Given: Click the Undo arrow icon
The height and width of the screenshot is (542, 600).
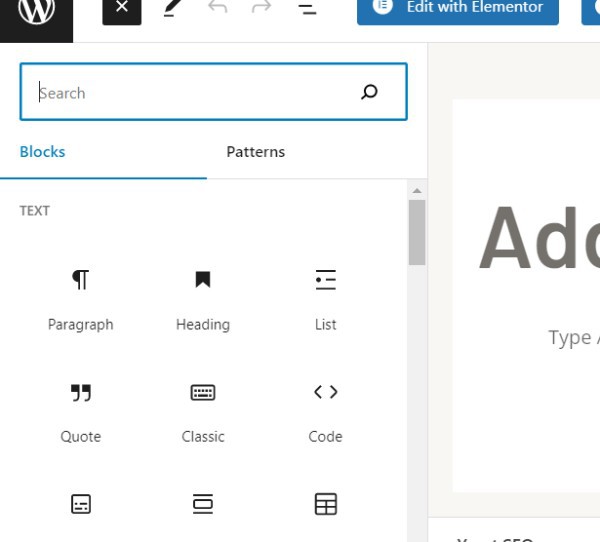Looking at the screenshot, I should tap(217, 6).
